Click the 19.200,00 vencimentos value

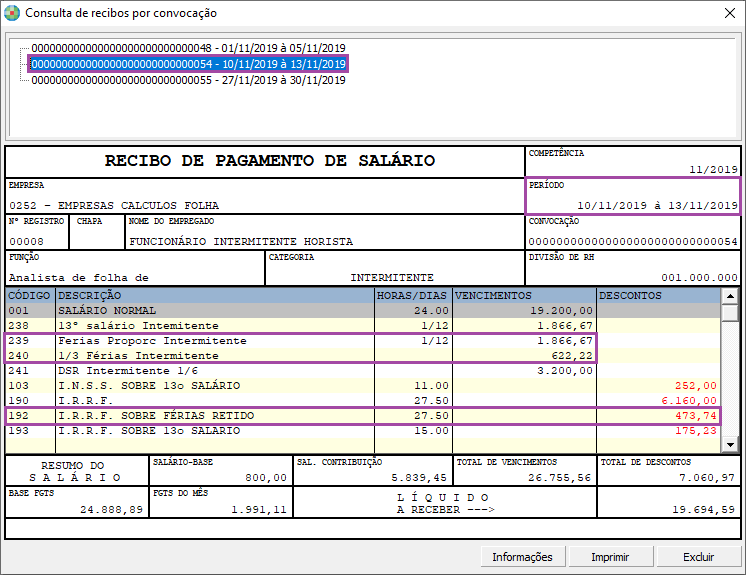[561, 311]
